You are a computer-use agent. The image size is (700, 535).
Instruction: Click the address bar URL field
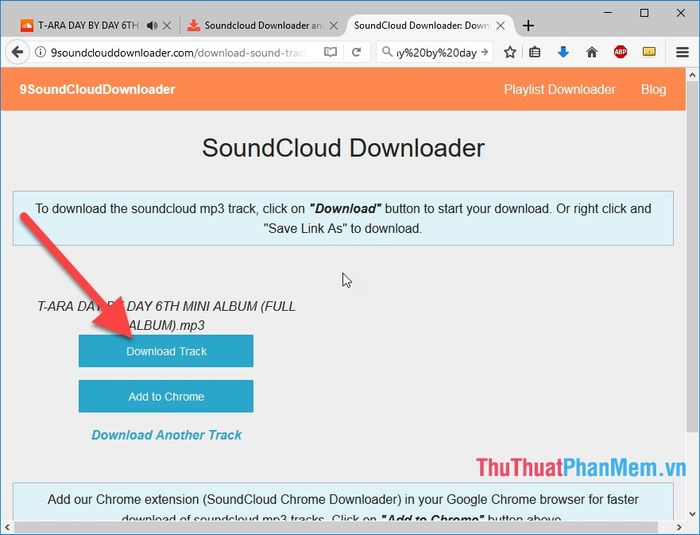point(178,53)
